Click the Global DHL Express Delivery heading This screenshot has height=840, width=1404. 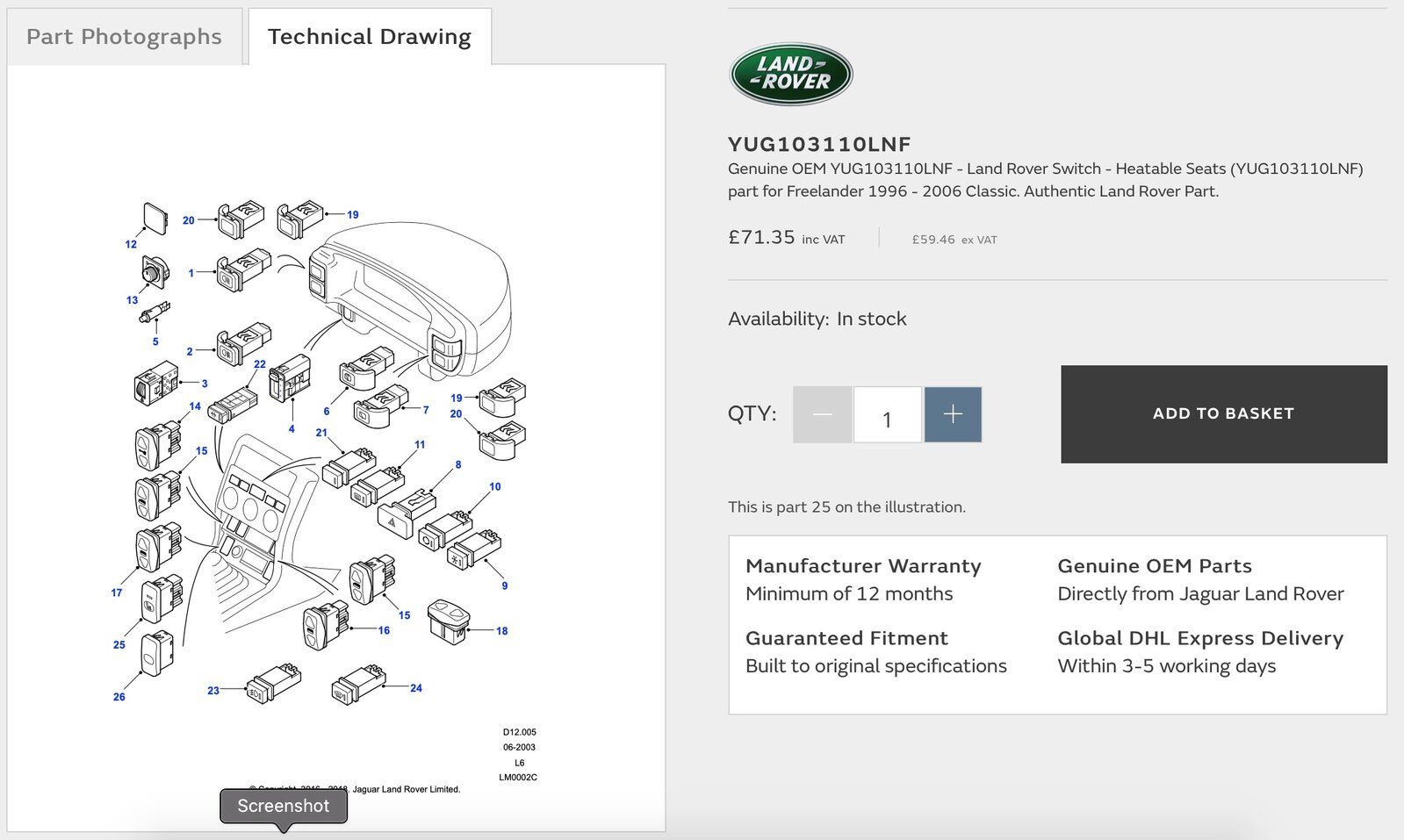[x=1200, y=638]
